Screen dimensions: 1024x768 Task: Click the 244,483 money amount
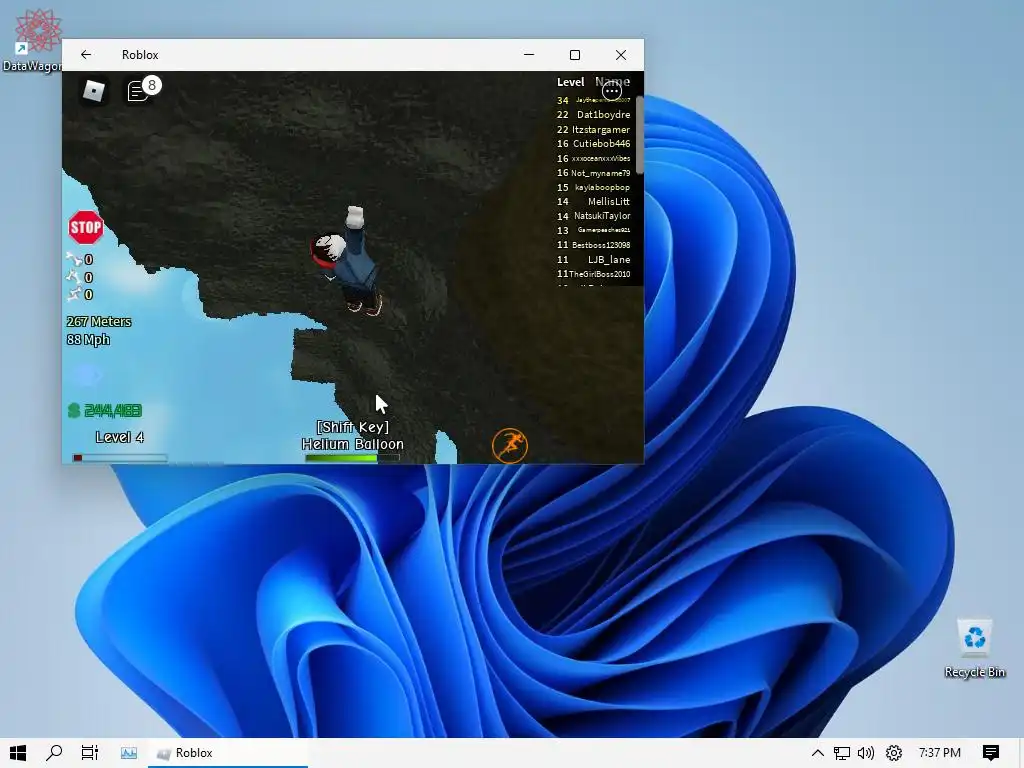[113, 410]
